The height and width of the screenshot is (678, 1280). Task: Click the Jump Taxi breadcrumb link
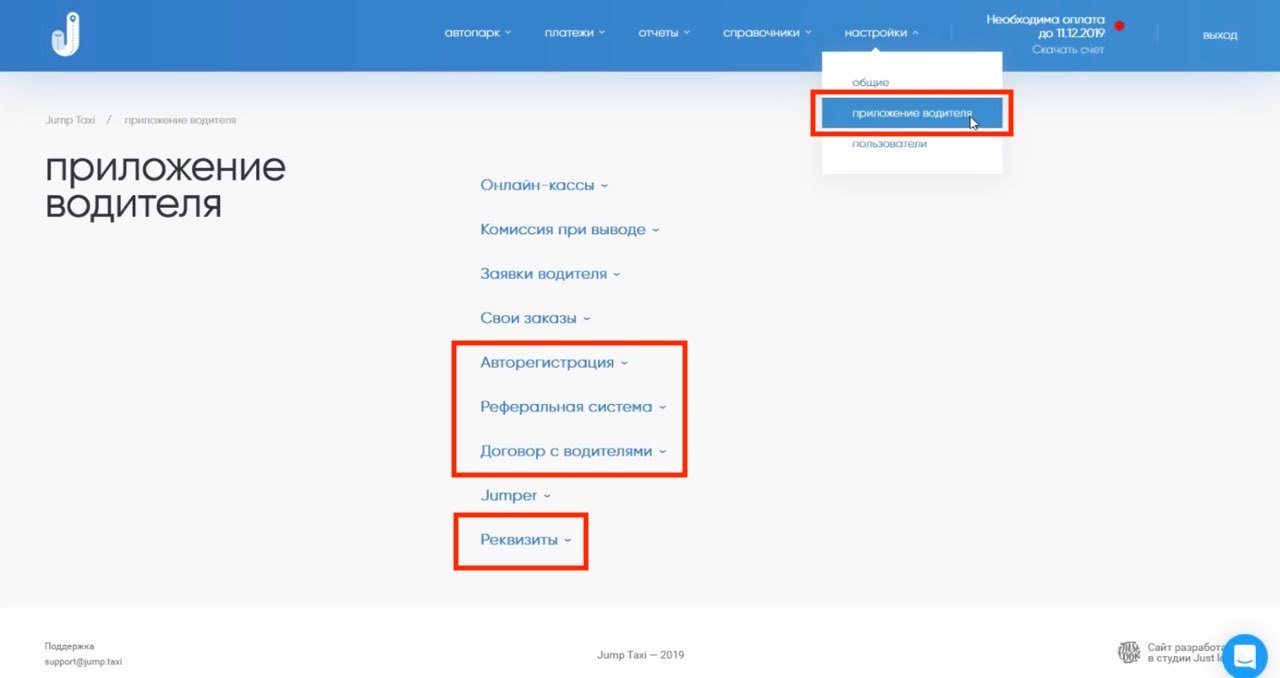tap(70, 120)
